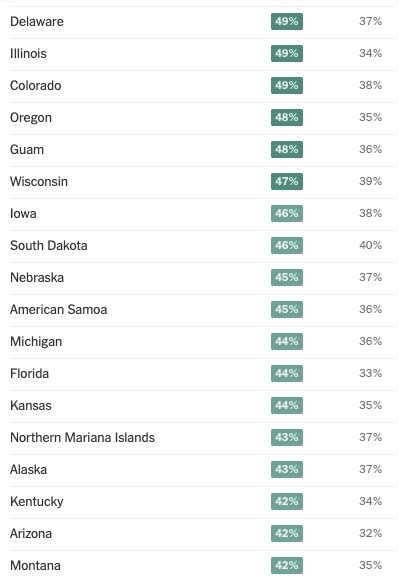Click Michigan's 44% light green badge

pyautogui.click(x=287, y=341)
